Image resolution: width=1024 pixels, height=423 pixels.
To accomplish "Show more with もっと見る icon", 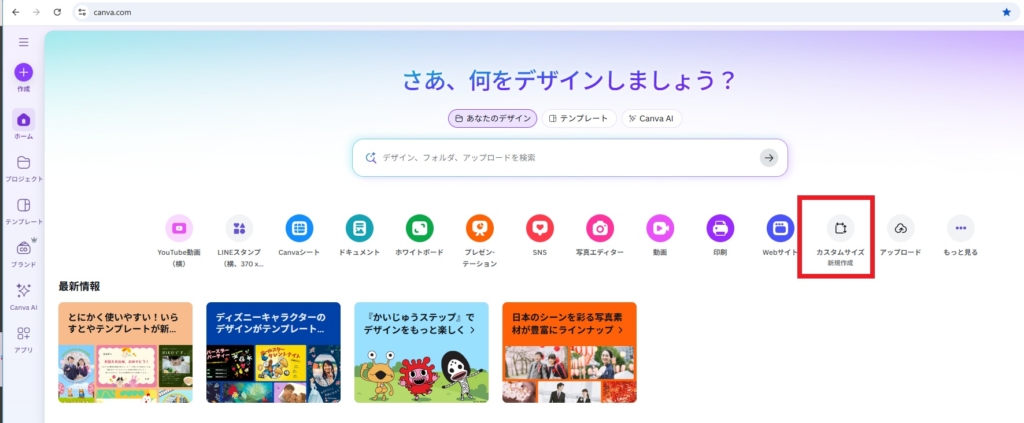I will tap(961, 228).
